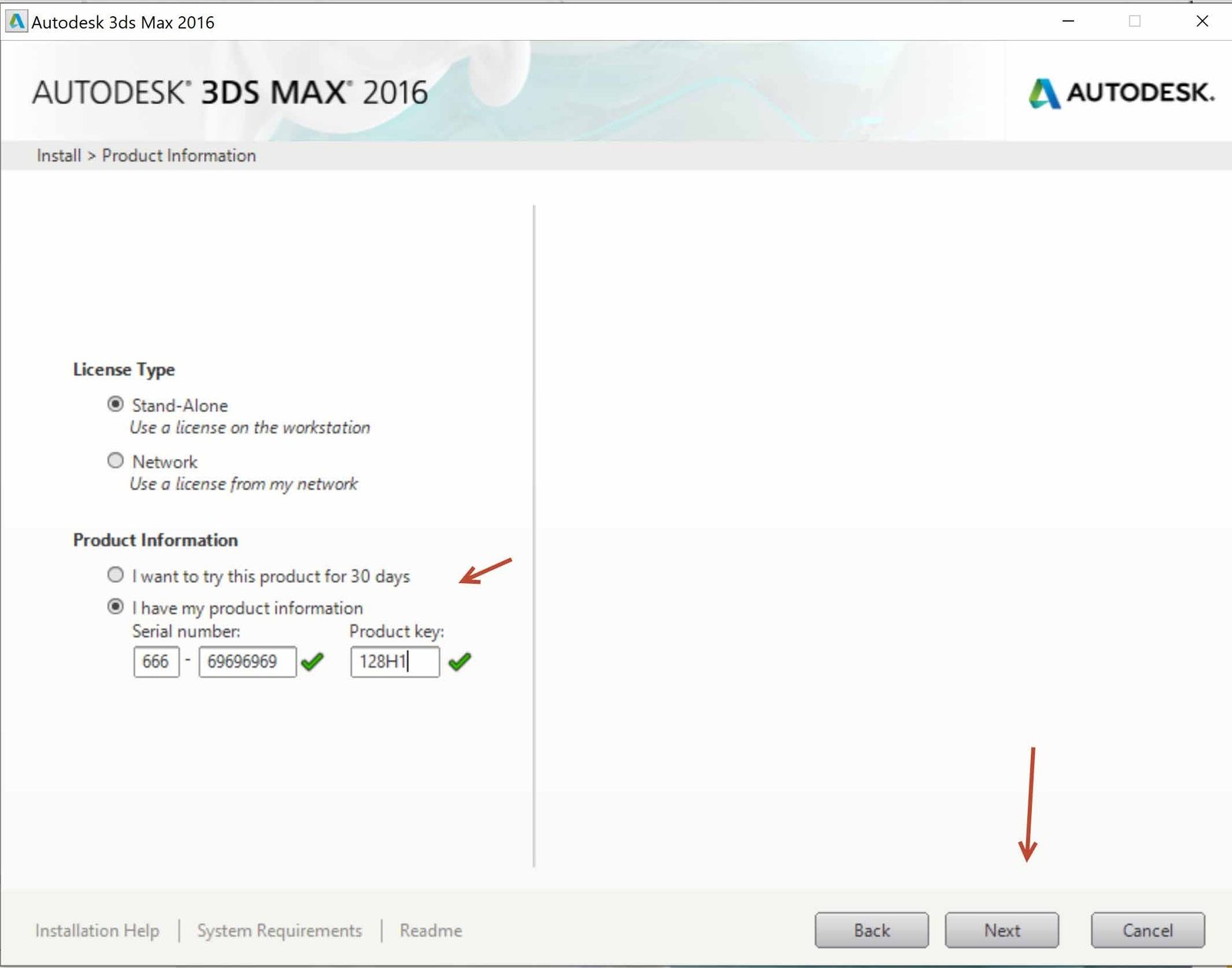Click the Autodesk icon in the title bar
The width and height of the screenshot is (1232, 968).
pyautogui.click(x=16, y=21)
